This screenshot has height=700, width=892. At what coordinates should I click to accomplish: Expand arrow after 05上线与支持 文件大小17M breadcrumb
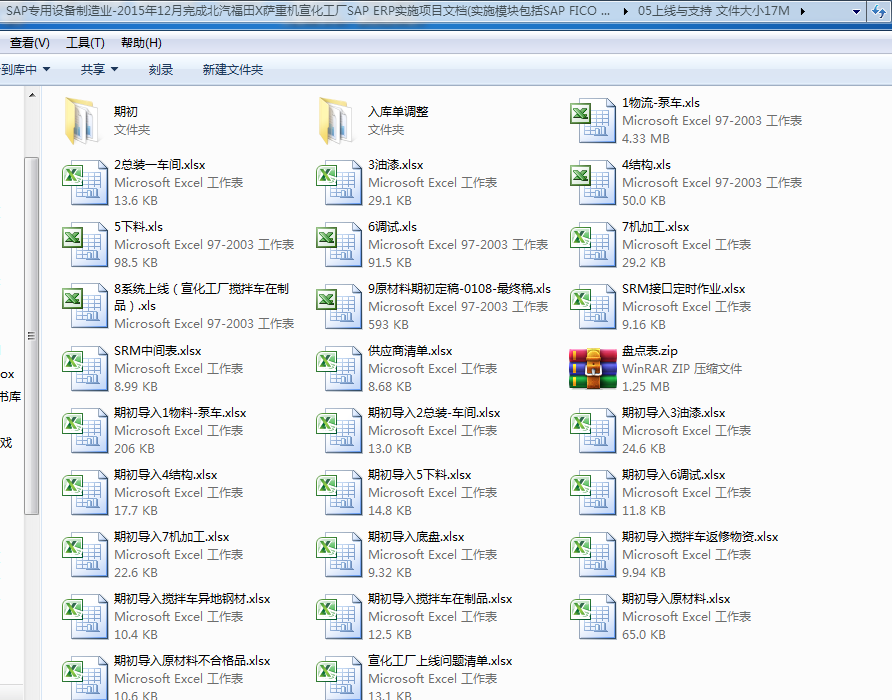coord(803,11)
